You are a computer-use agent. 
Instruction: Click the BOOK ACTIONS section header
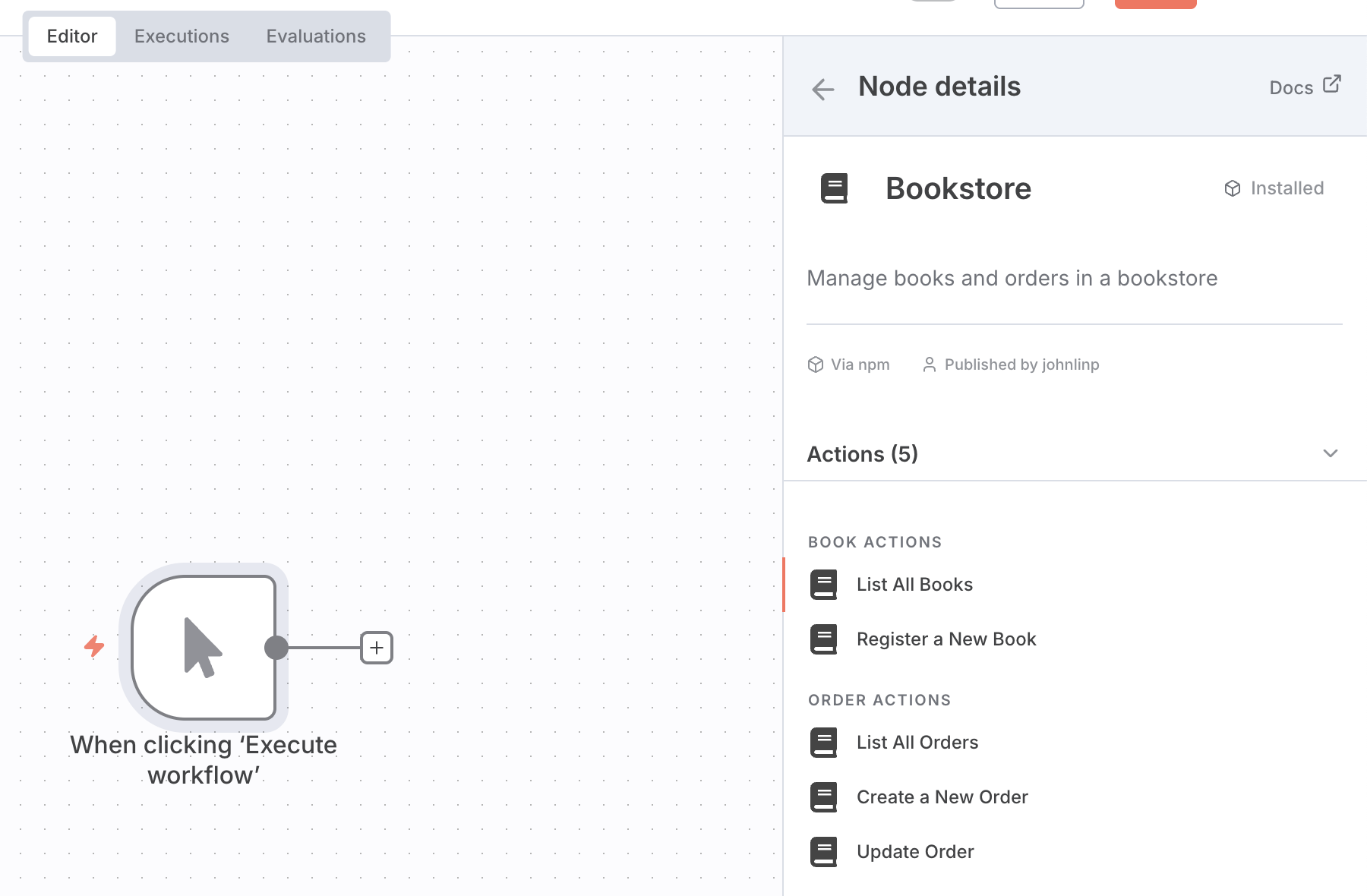point(875,542)
